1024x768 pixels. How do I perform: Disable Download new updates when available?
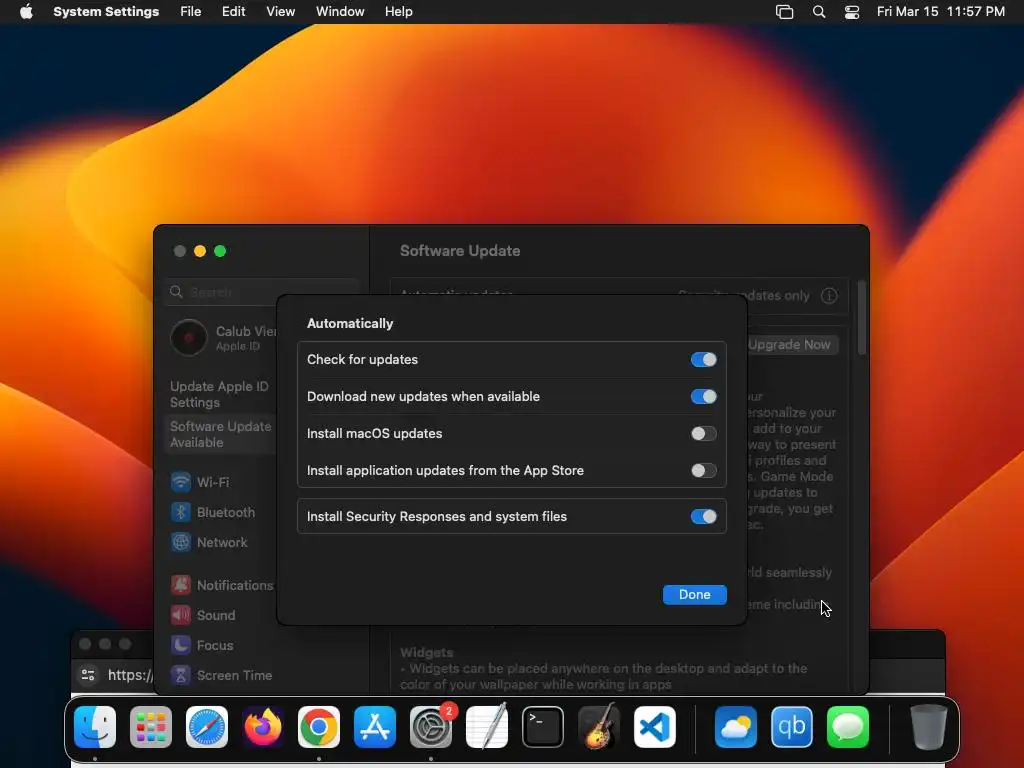pyautogui.click(x=703, y=396)
